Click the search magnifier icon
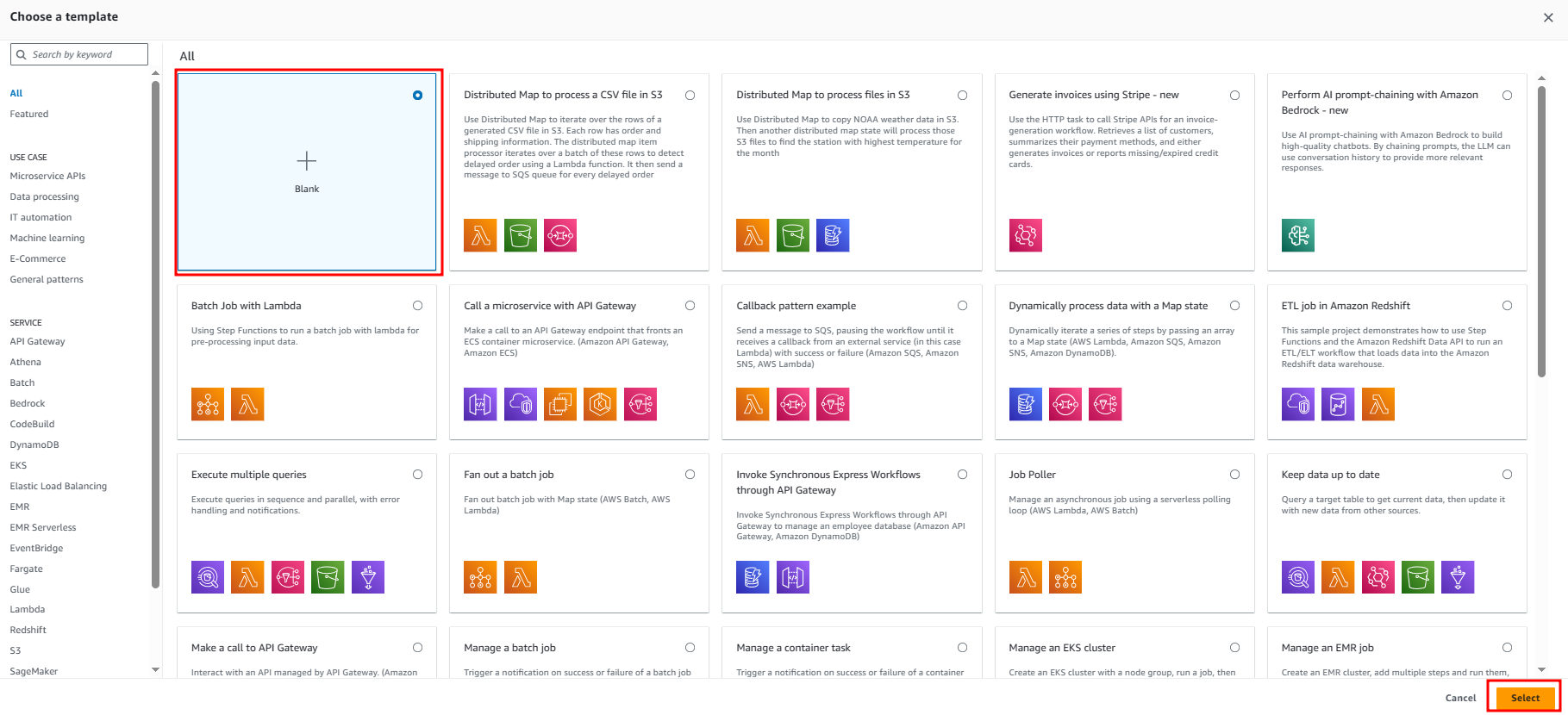The image size is (1568, 715). (21, 54)
